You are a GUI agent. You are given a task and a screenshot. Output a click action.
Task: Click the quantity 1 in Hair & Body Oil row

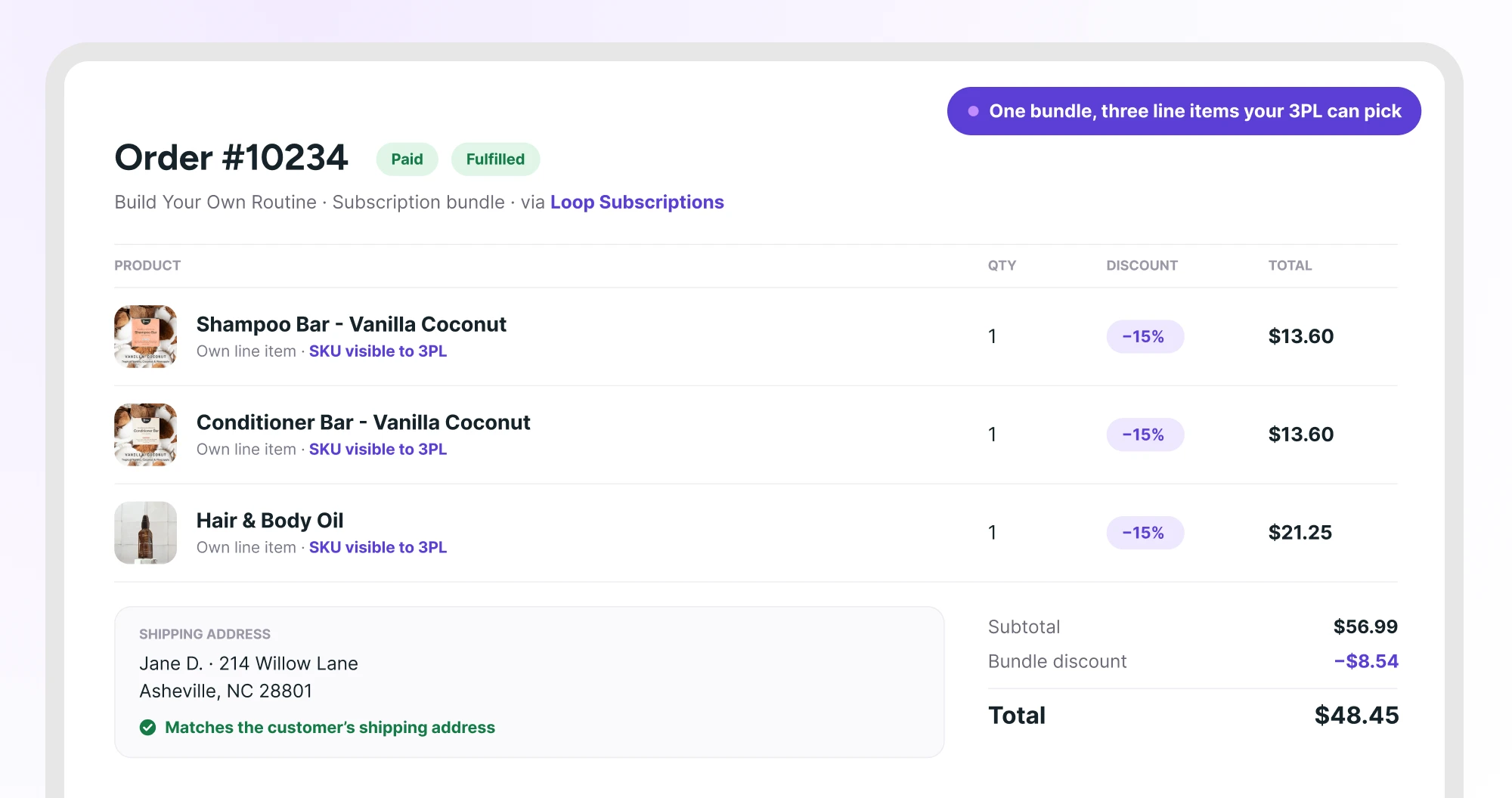[993, 533]
